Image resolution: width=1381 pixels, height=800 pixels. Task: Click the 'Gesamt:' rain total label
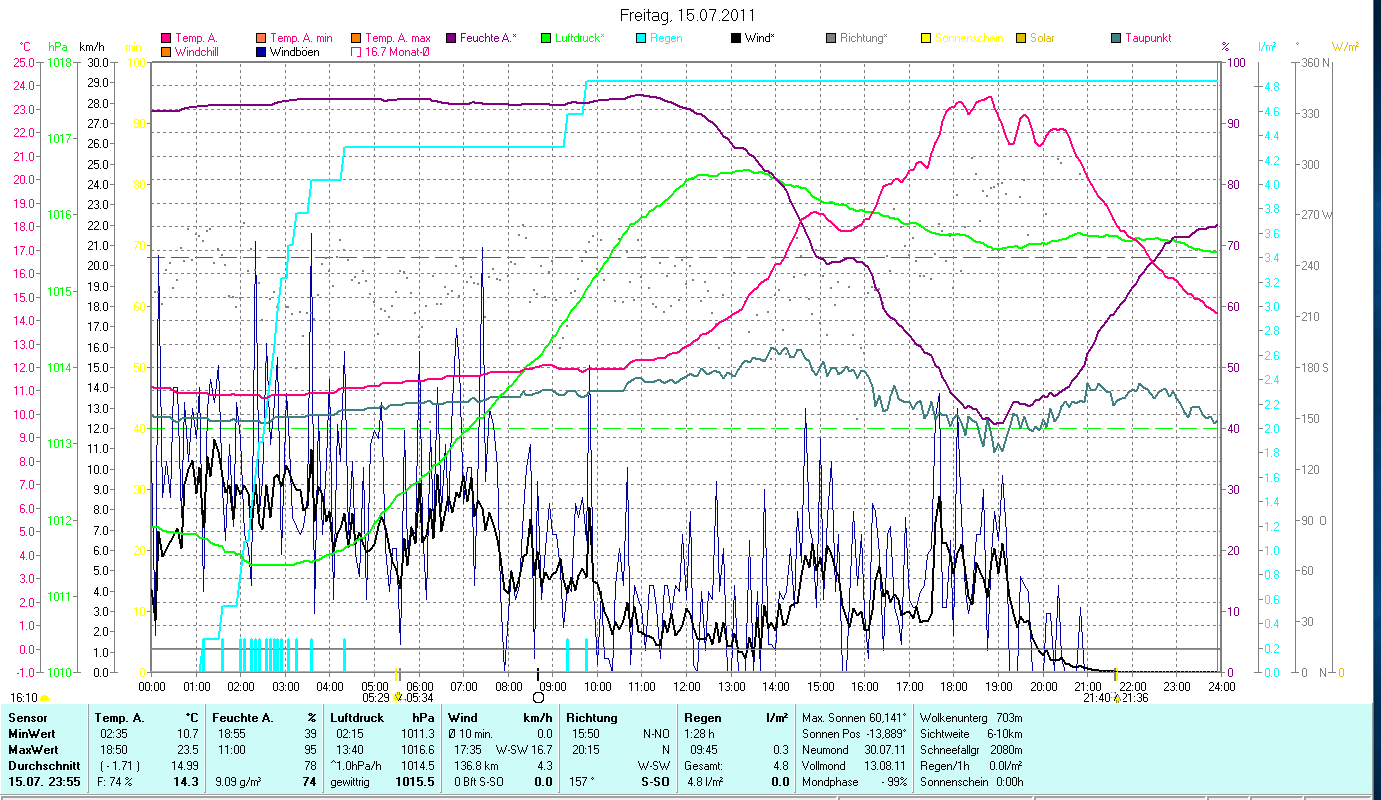click(x=702, y=766)
